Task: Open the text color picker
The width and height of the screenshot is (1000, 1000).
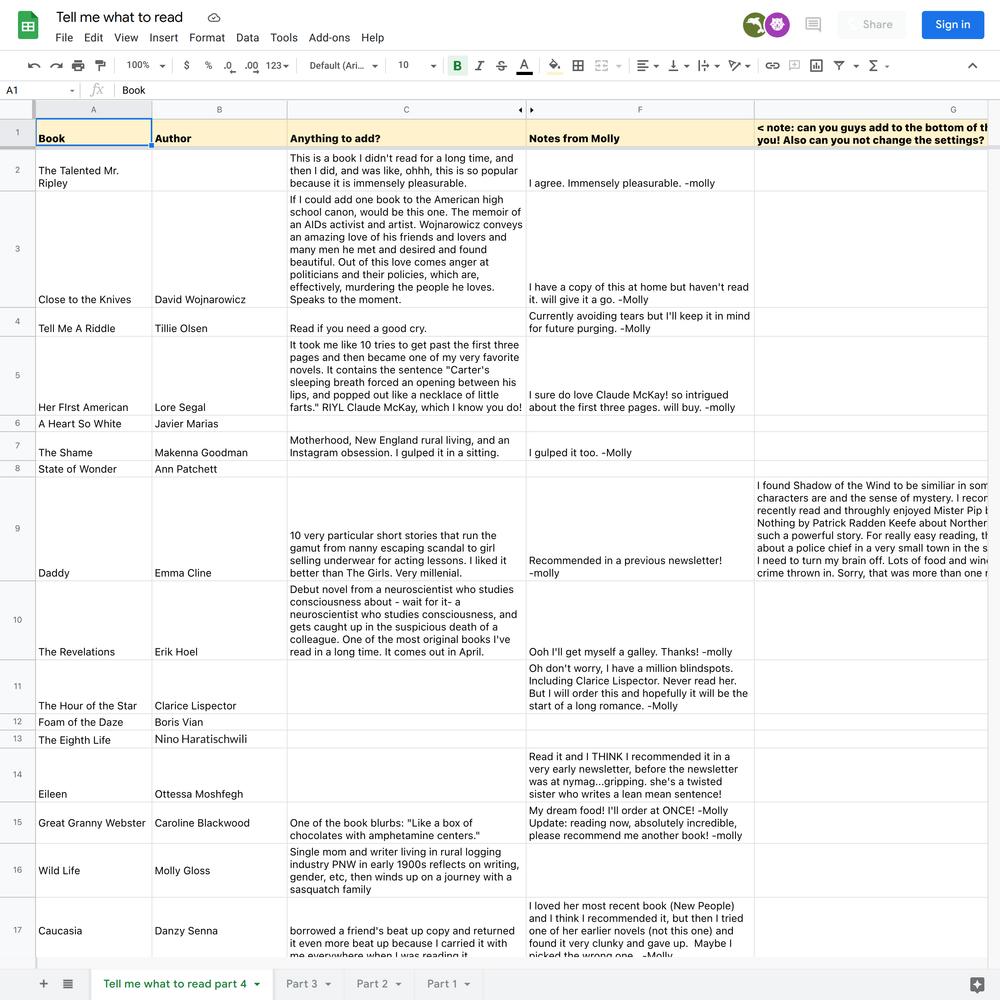Action: tap(524, 66)
